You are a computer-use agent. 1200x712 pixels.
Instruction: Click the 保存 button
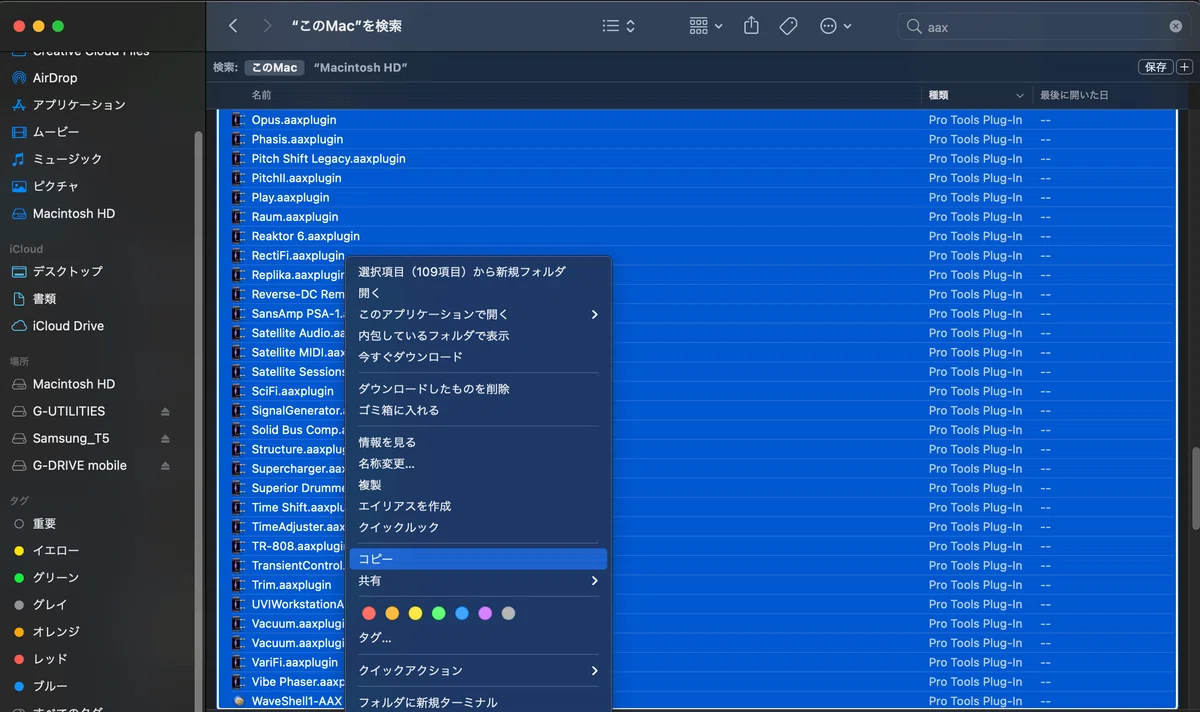click(x=1156, y=67)
